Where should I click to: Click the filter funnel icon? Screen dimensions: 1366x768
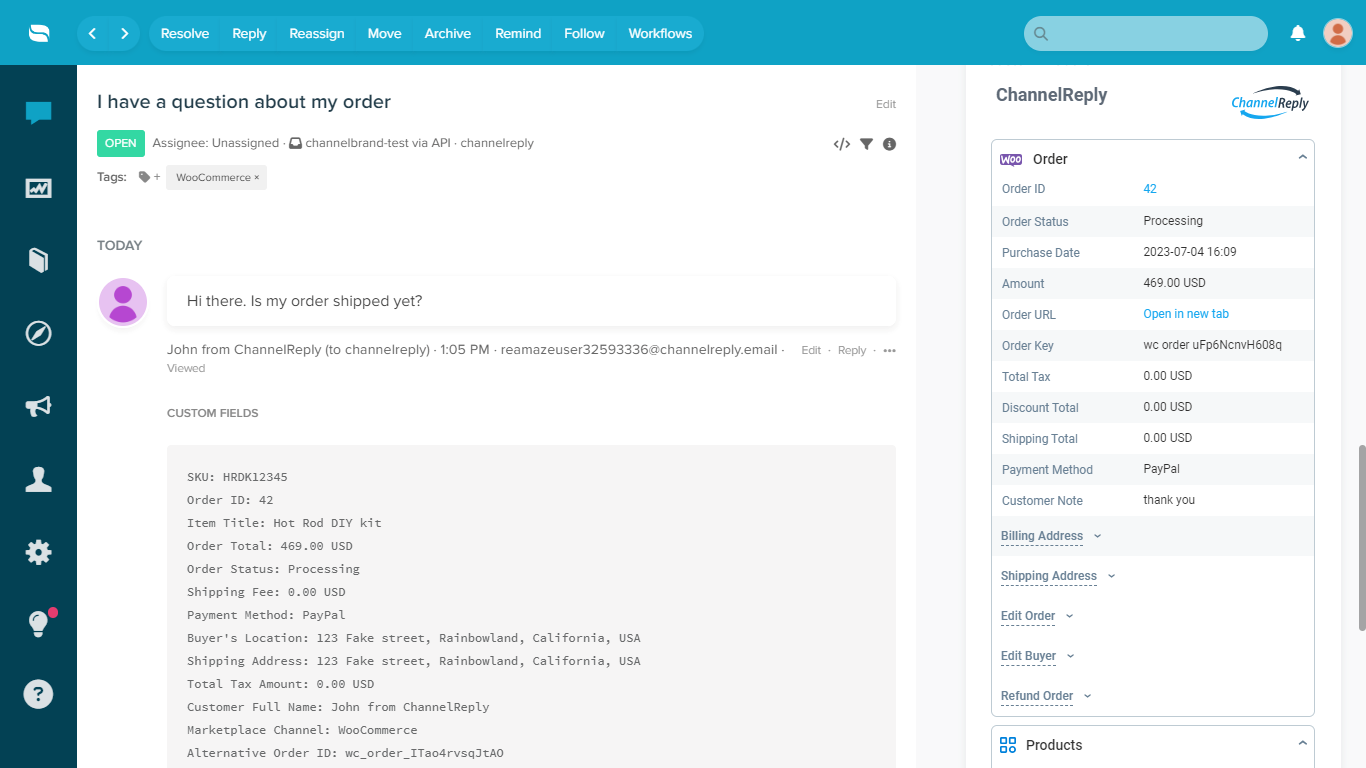[x=866, y=144]
